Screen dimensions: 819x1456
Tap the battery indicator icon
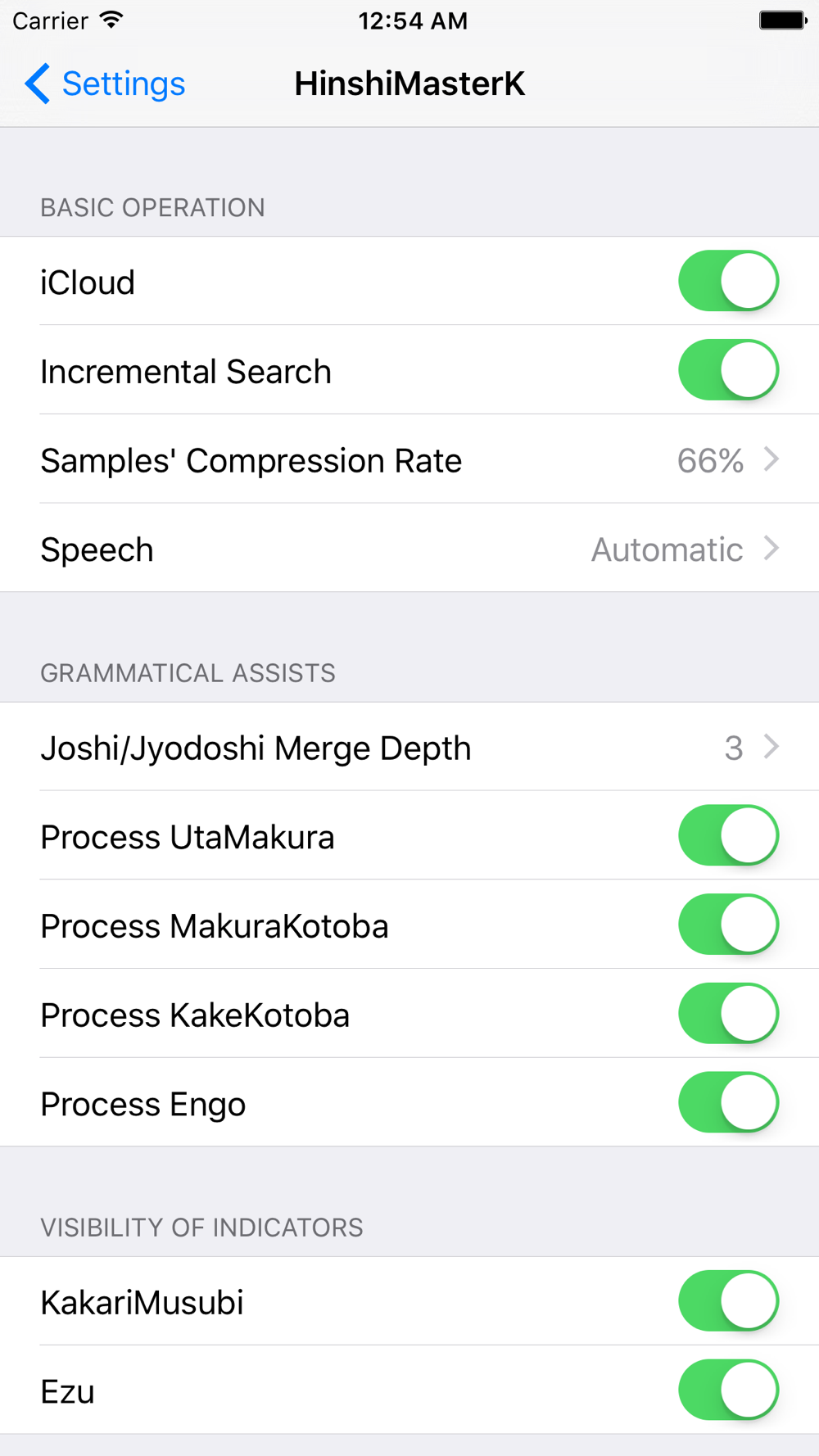click(783, 20)
